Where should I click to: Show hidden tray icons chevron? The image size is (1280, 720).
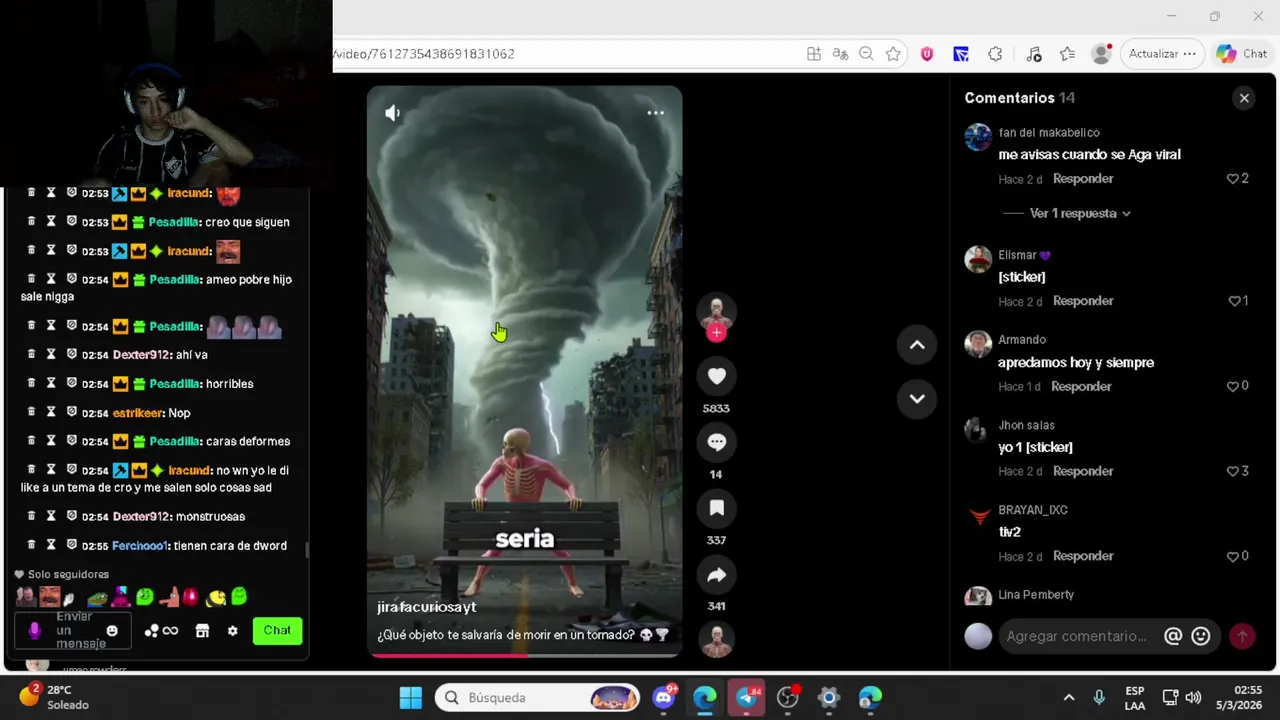(1068, 697)
